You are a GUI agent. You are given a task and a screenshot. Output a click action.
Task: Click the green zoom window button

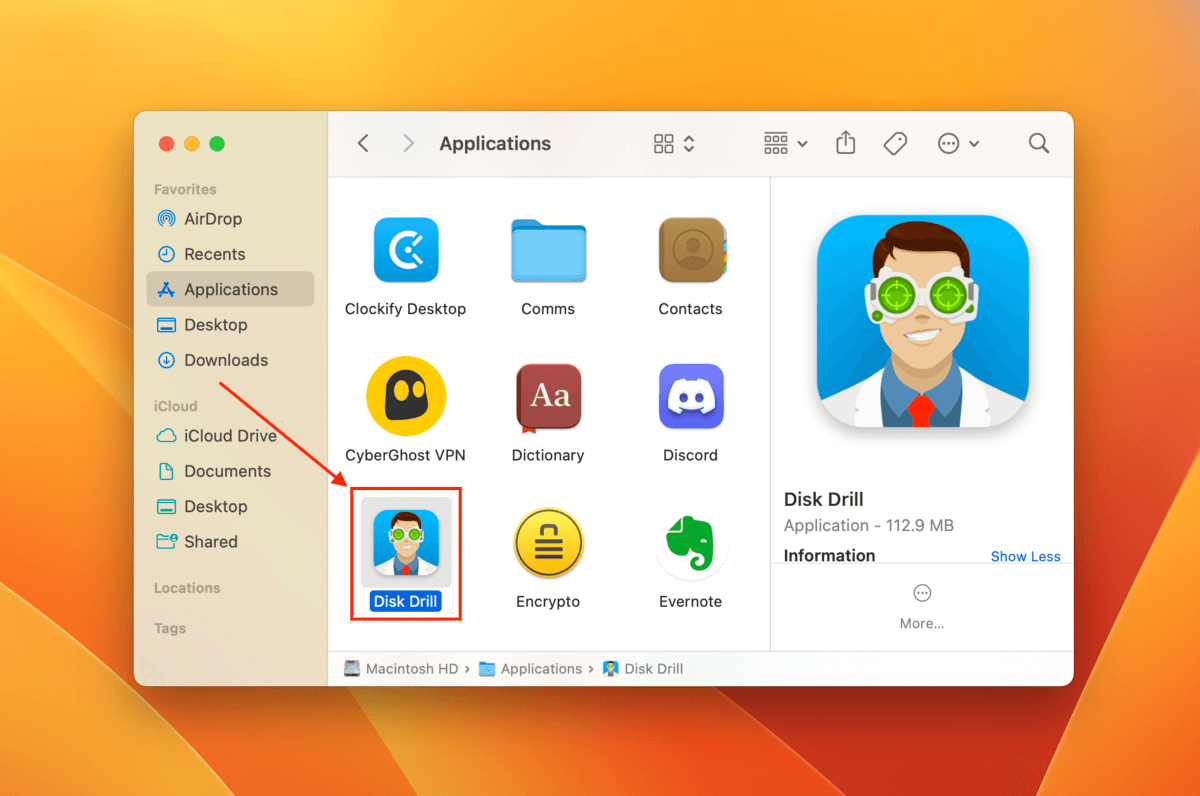tap(217, 144)
